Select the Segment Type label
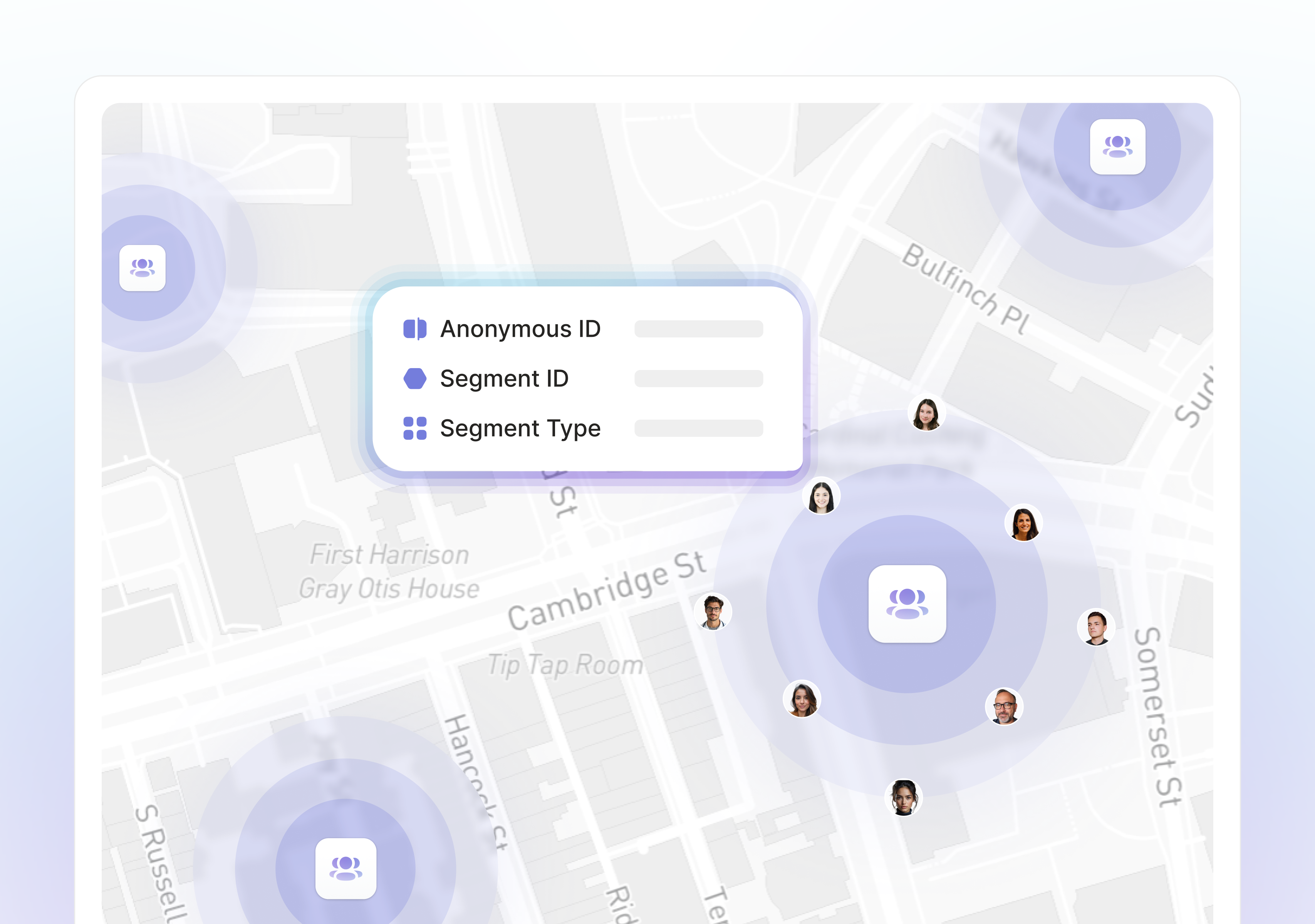Viewport: 1315px width, 924px height. click(x=520, y=428)
